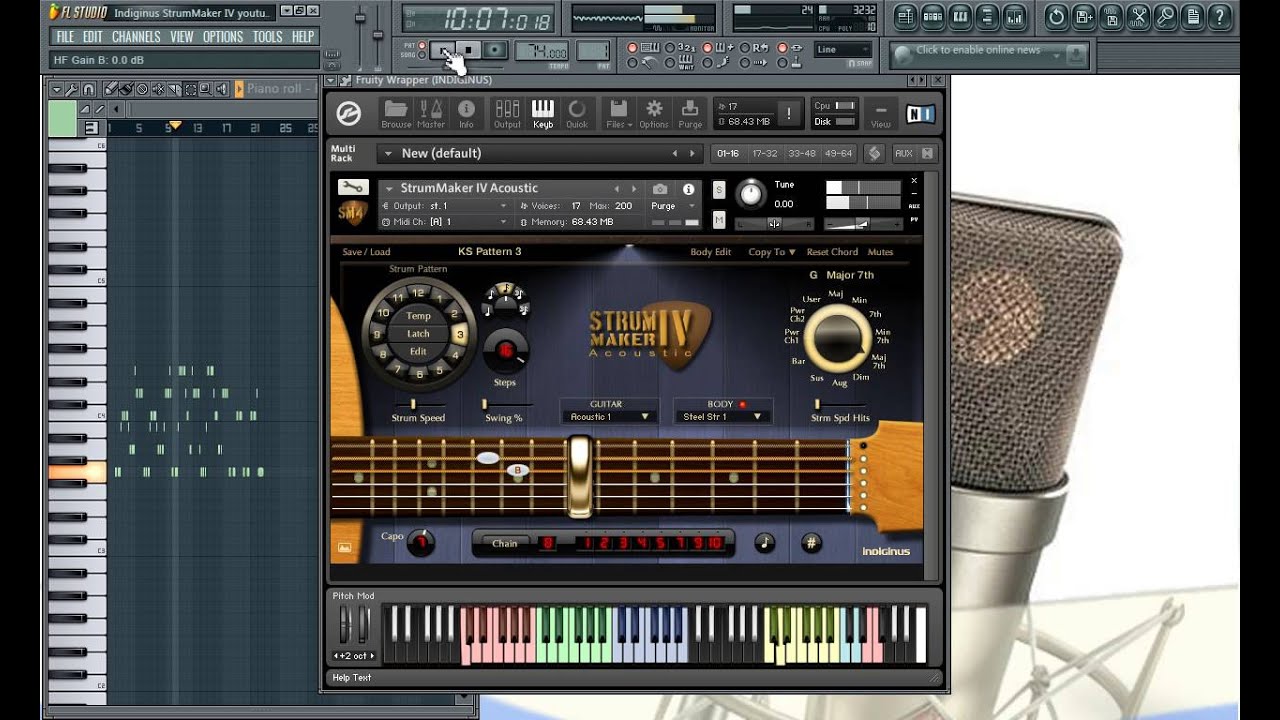1280x720 pixels.
Task: Switch to rack page 17-32
Action: pyautogui.click(x=765, y=153)
